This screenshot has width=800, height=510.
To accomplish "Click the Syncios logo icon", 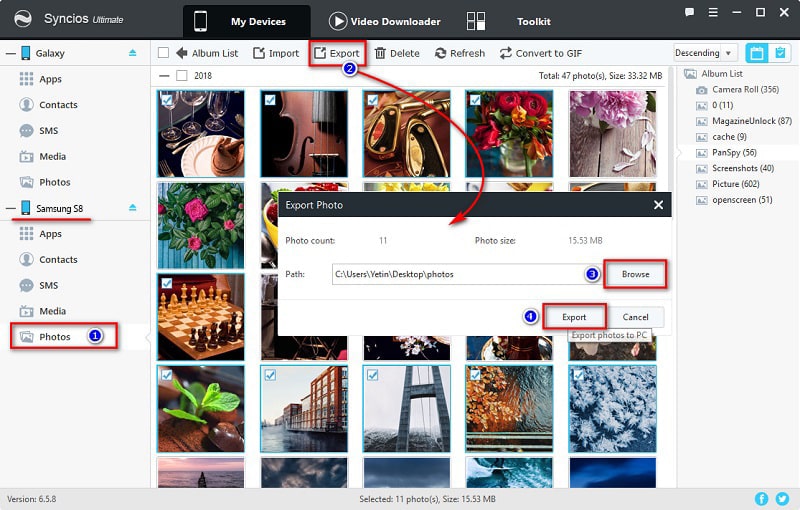I will click(22, 19).
